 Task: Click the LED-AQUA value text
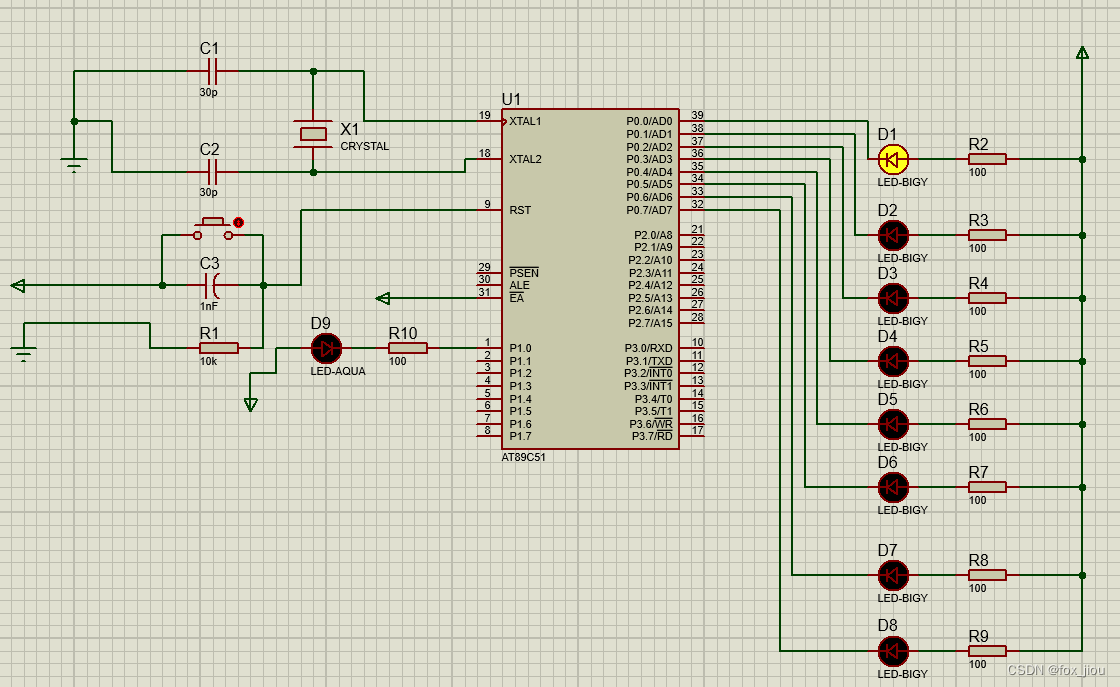338,371
